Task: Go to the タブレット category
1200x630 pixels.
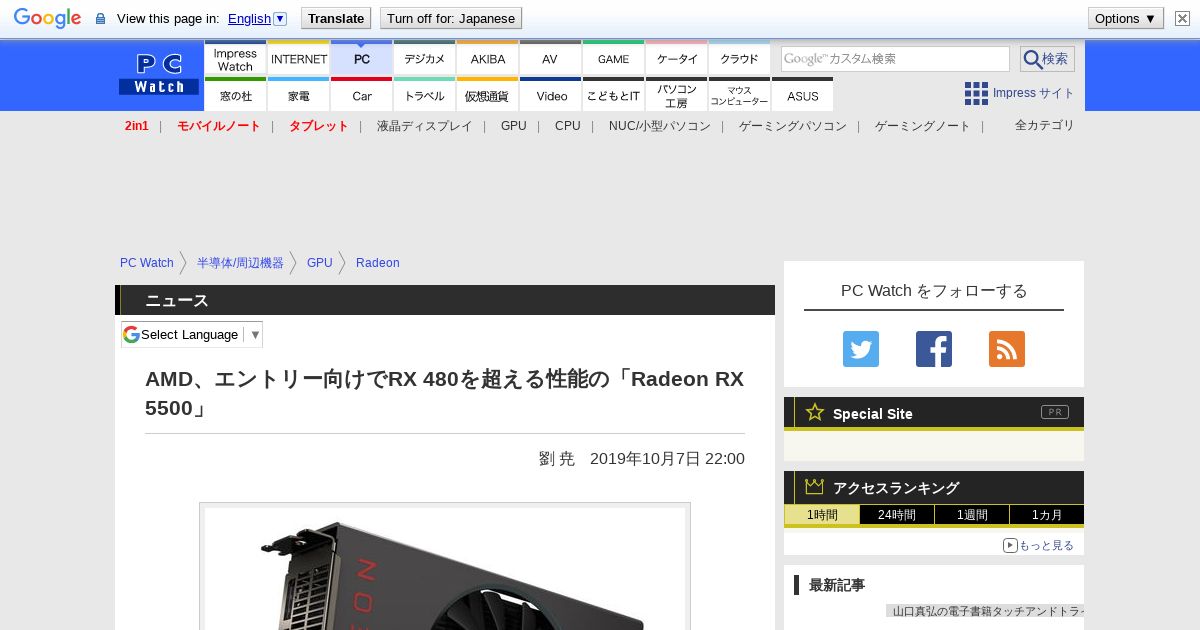Action: point(318,126)
